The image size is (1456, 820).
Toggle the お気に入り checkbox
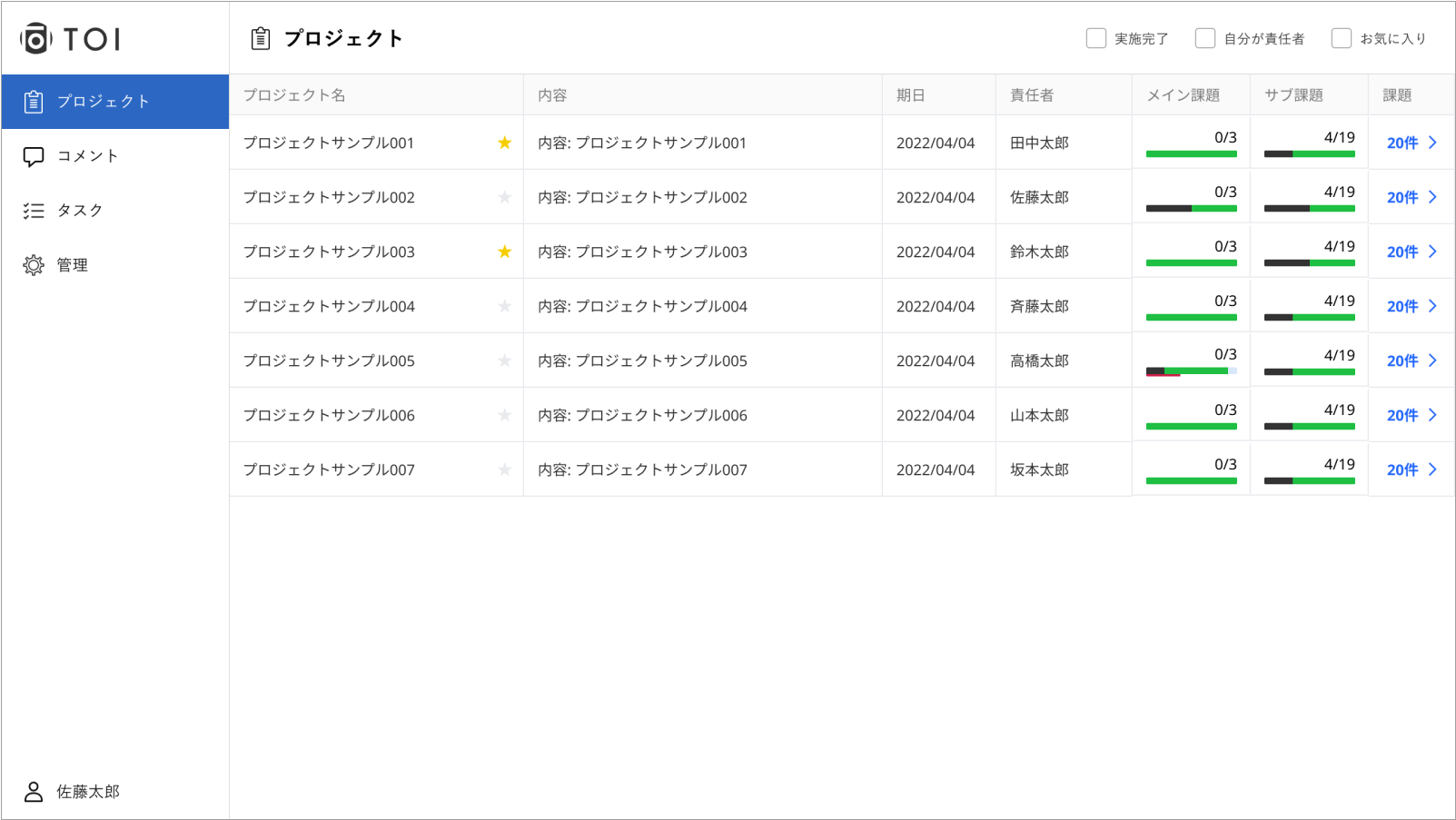point(1342,38)
